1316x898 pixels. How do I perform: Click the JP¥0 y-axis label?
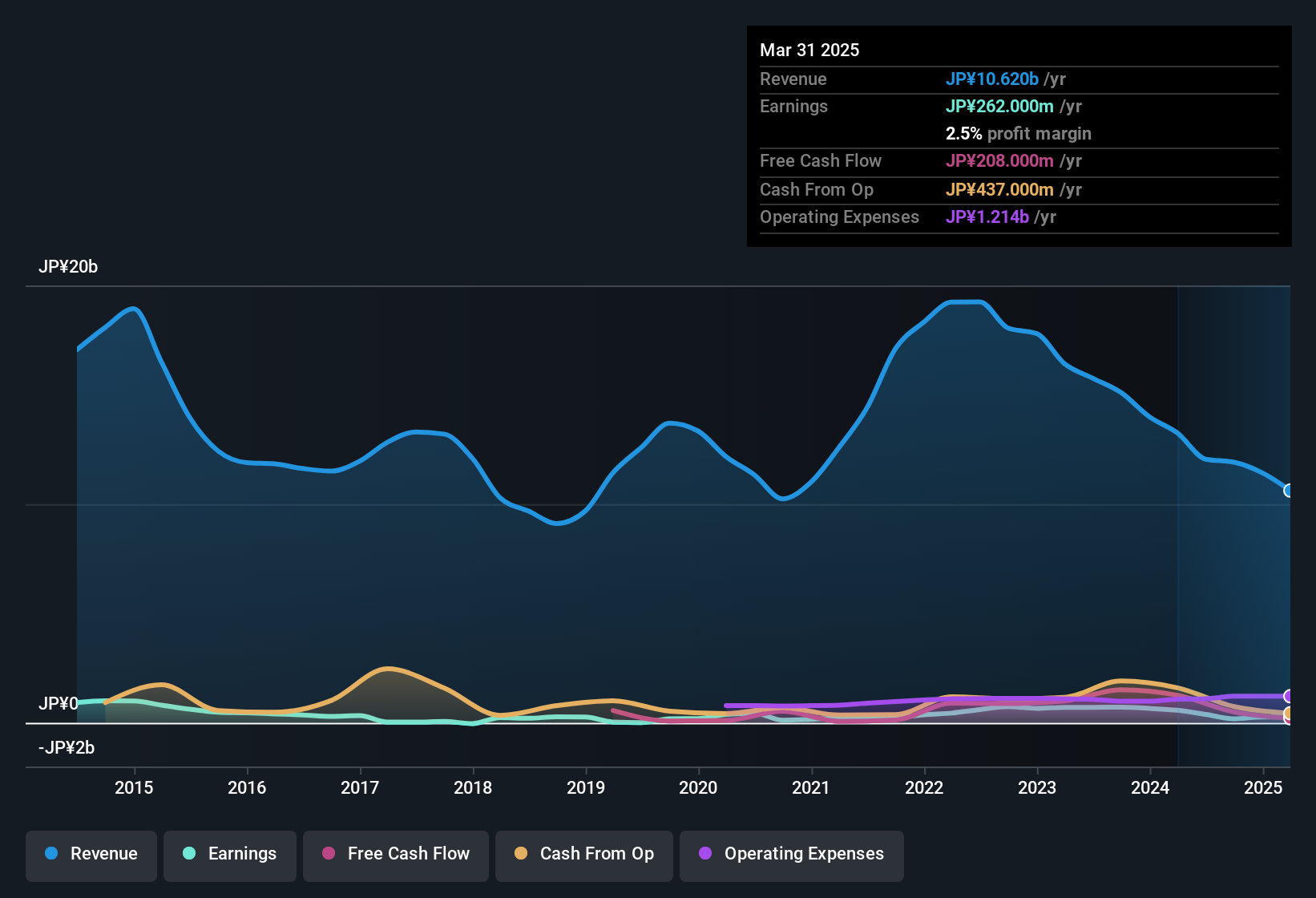[x=59, y=703]
